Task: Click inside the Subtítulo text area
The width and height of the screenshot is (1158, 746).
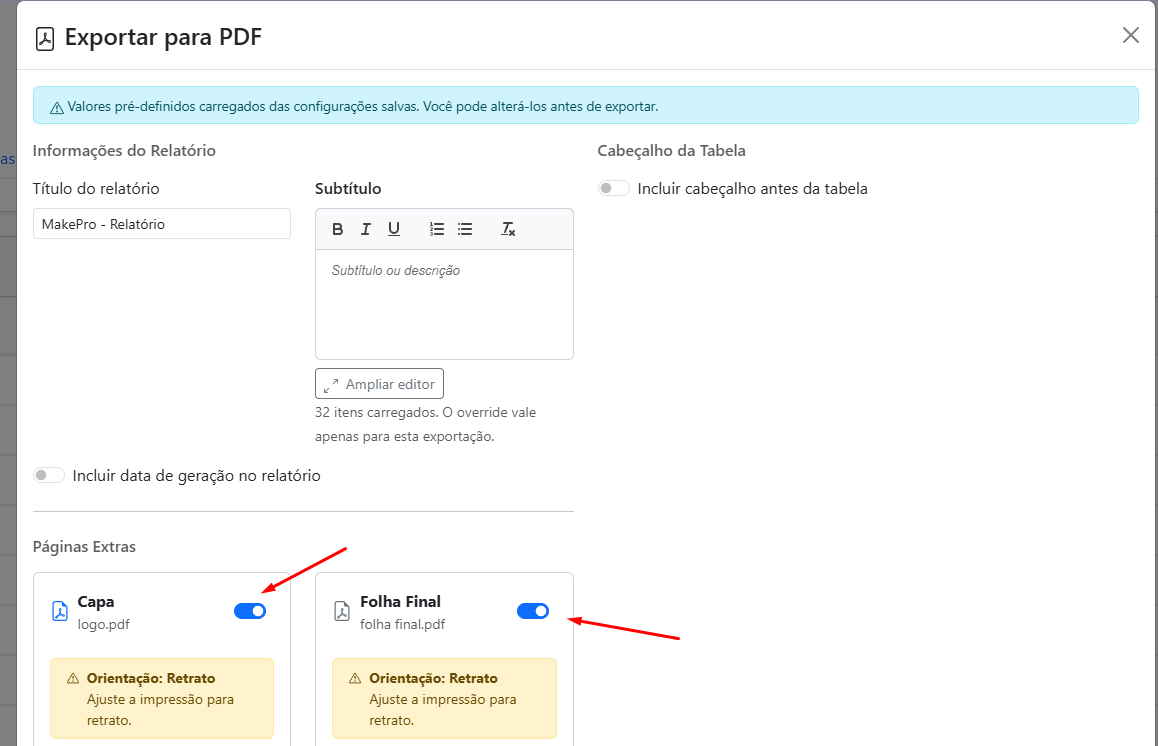Action: 444,303
